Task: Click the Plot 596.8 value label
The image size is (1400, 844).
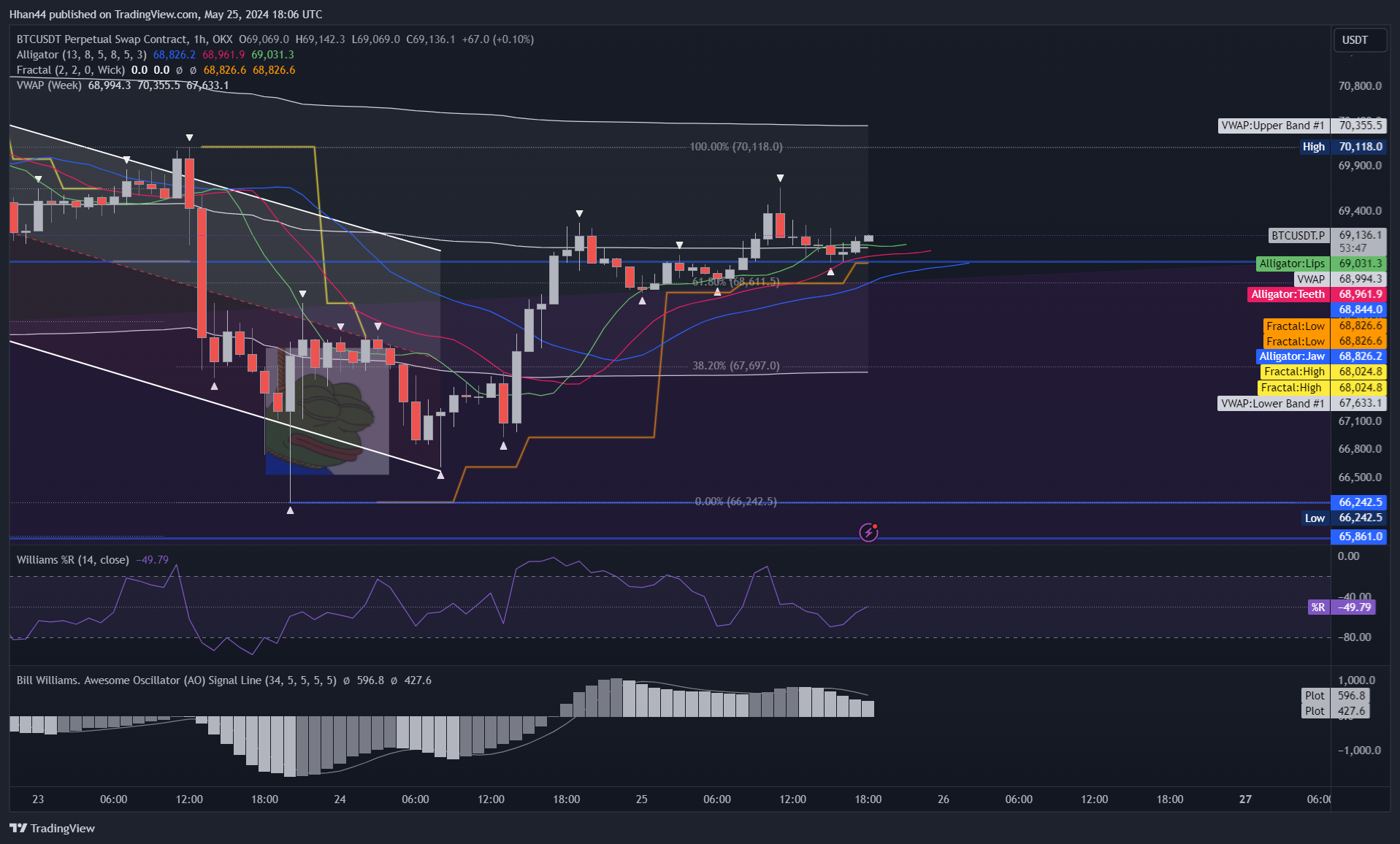Action: coord(1335,696)
